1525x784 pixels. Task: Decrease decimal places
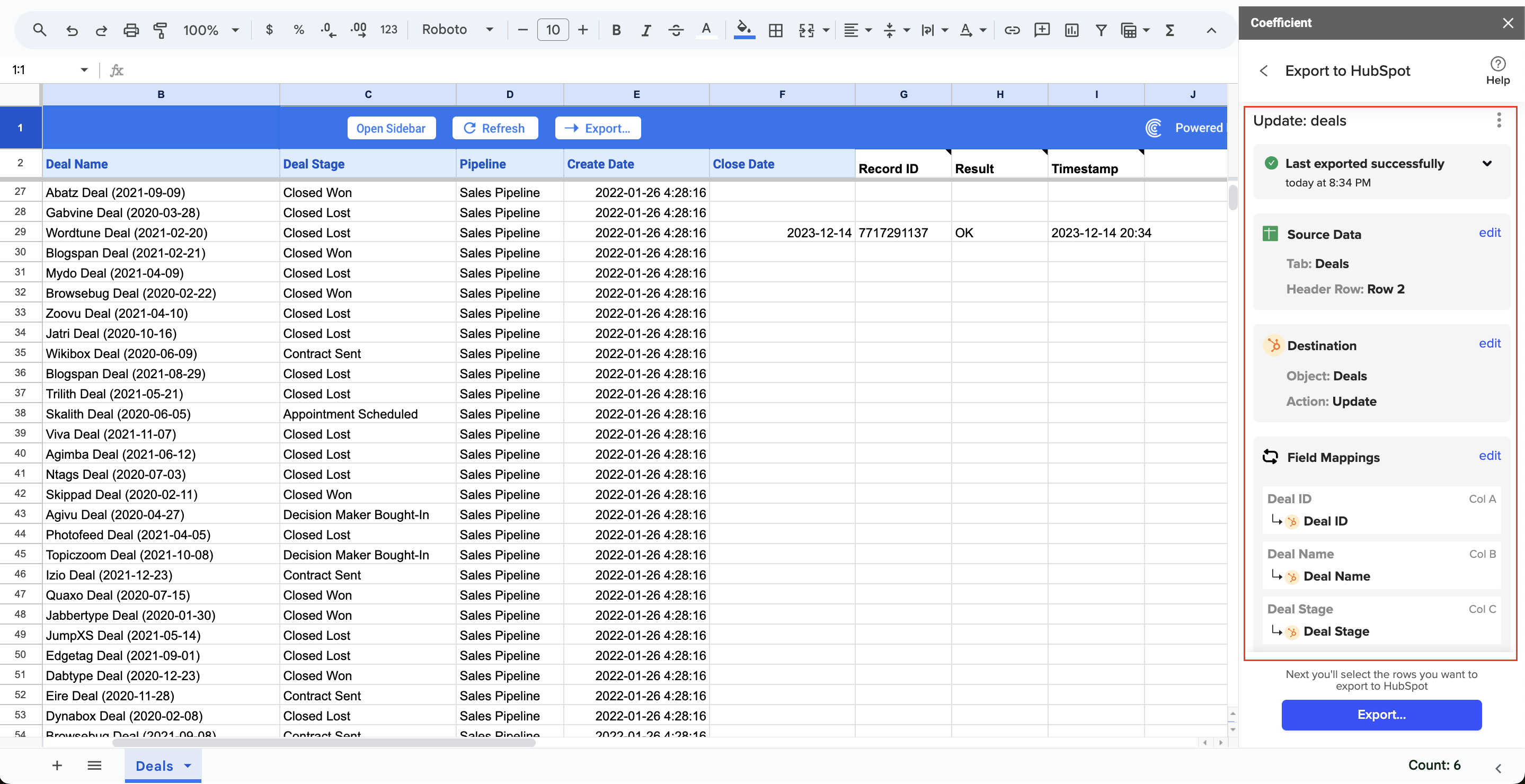tap(328, 30)
